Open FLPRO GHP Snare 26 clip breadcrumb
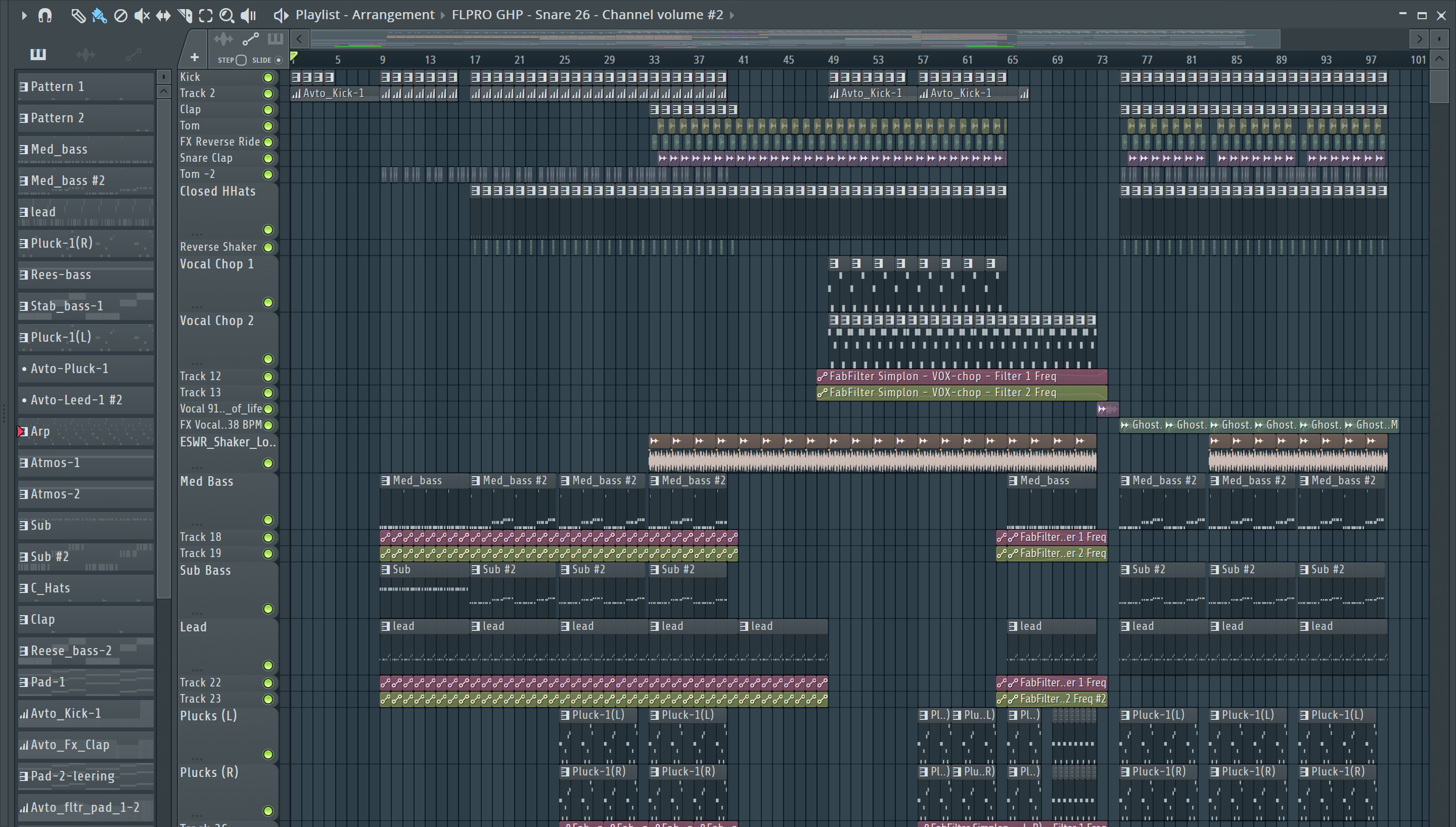Screen dimensions: 1456x827 [587, 15]
